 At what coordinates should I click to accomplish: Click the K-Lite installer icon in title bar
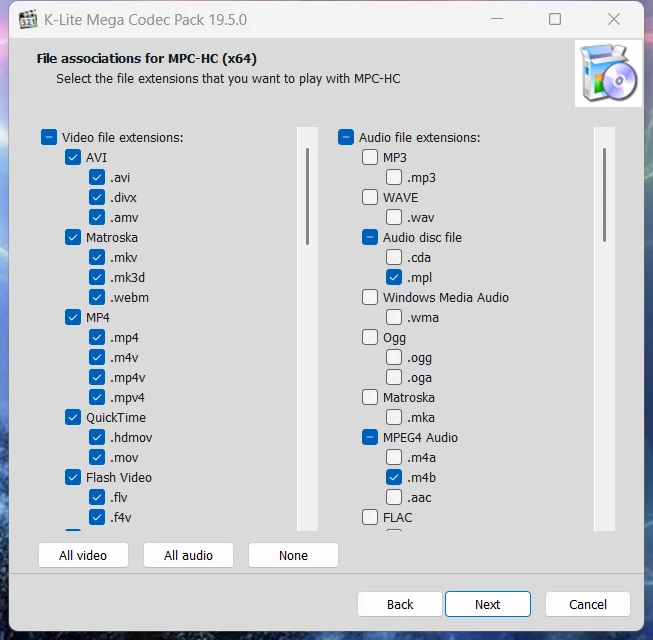point(28,19)
